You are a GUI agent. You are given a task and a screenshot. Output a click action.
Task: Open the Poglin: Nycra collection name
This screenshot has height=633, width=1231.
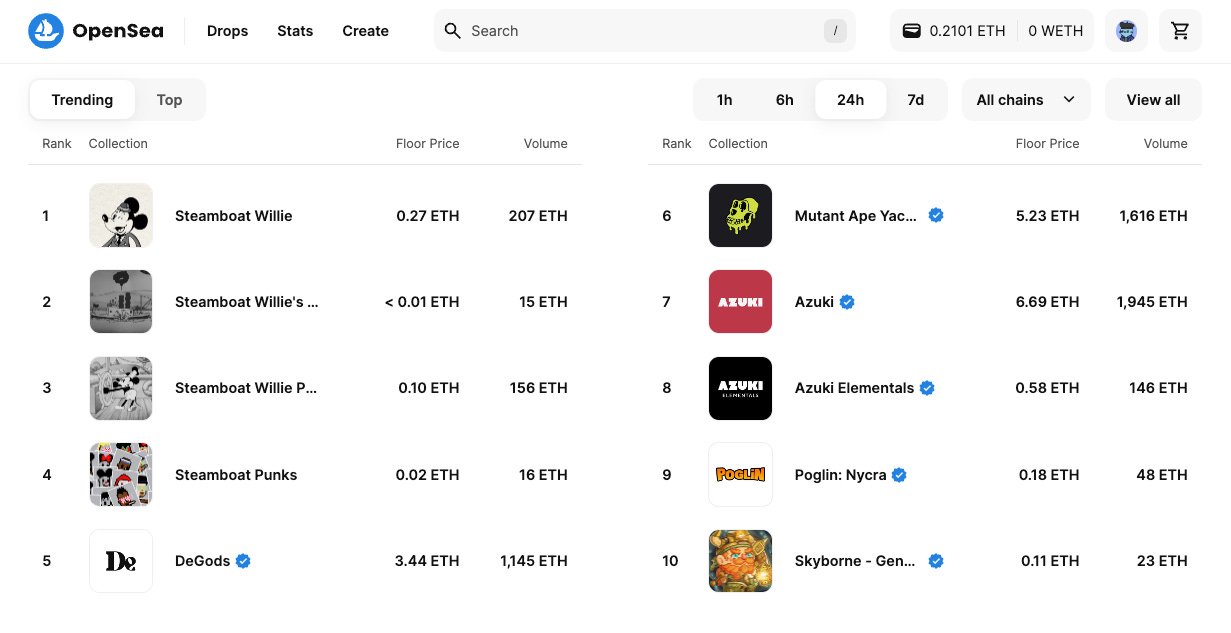pos(841,475)
